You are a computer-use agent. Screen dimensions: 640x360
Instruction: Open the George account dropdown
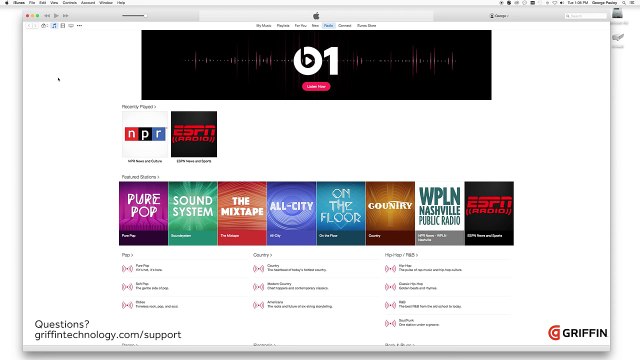[x=499, y=16]
